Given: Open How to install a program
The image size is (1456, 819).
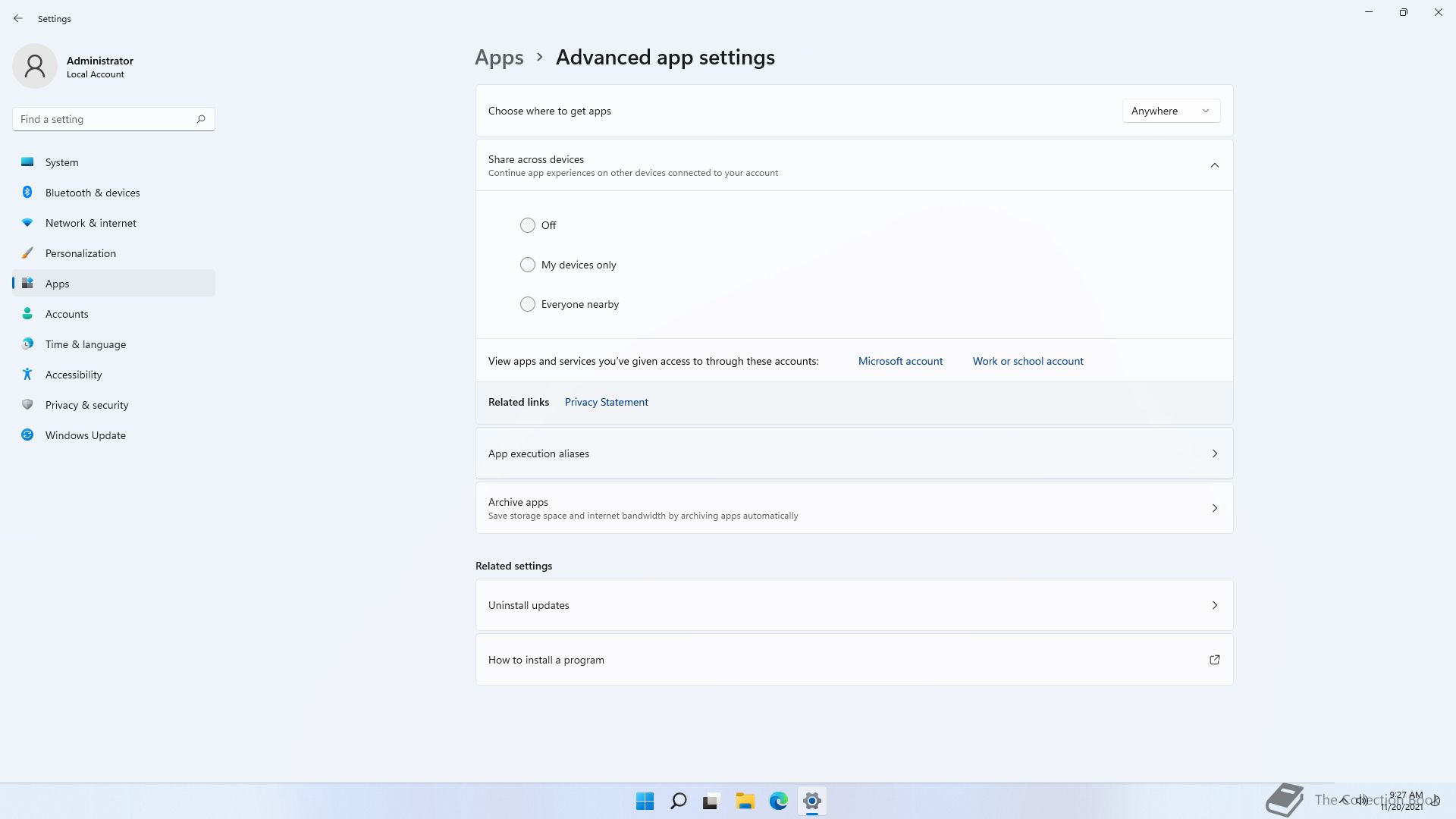Looking at the screenshot, I should pos(854,660).
